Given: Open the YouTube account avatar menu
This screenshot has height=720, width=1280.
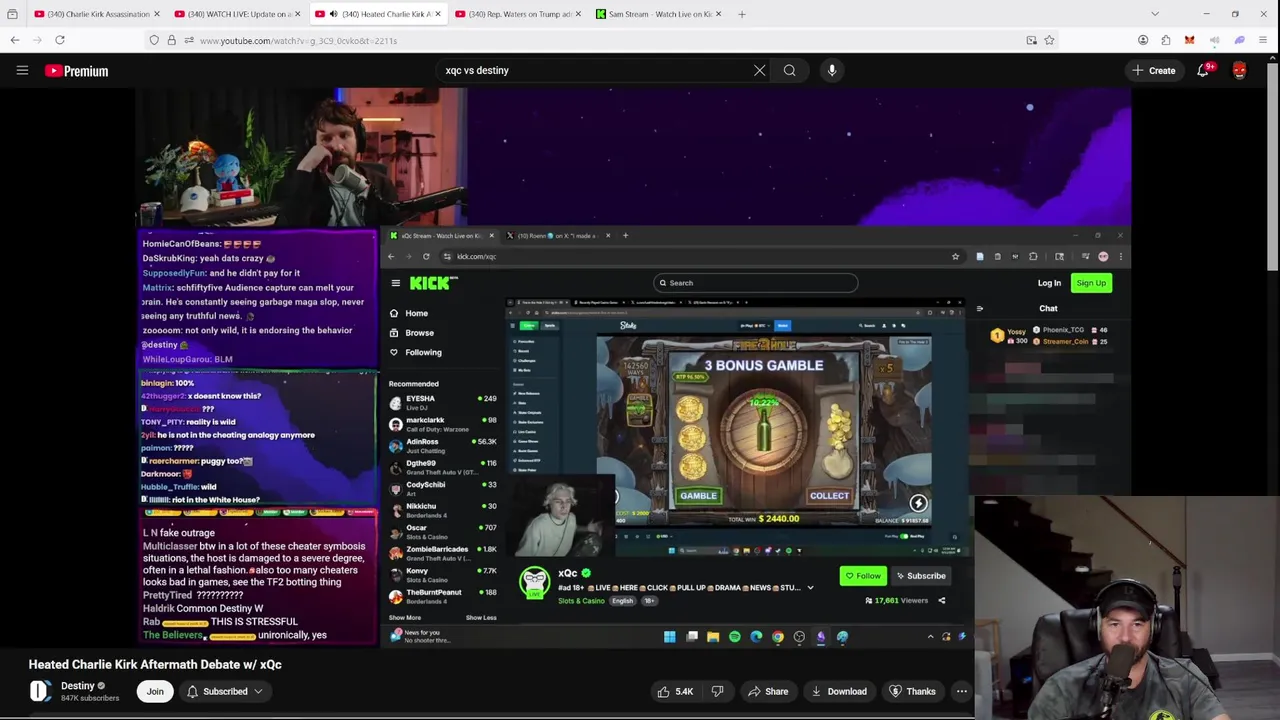Looking at the screenshot, I should coord(1240,70).
